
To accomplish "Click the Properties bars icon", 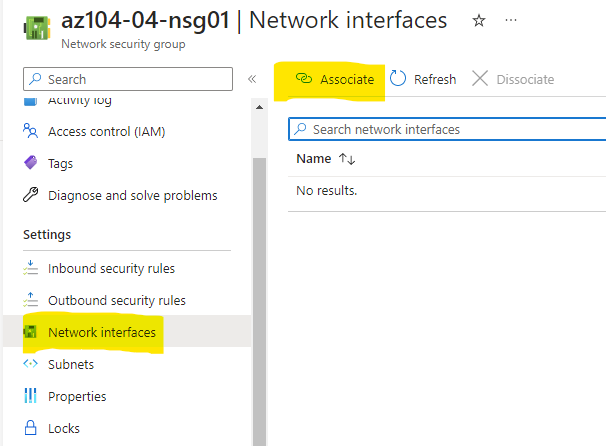I will [x=31, y=396].
